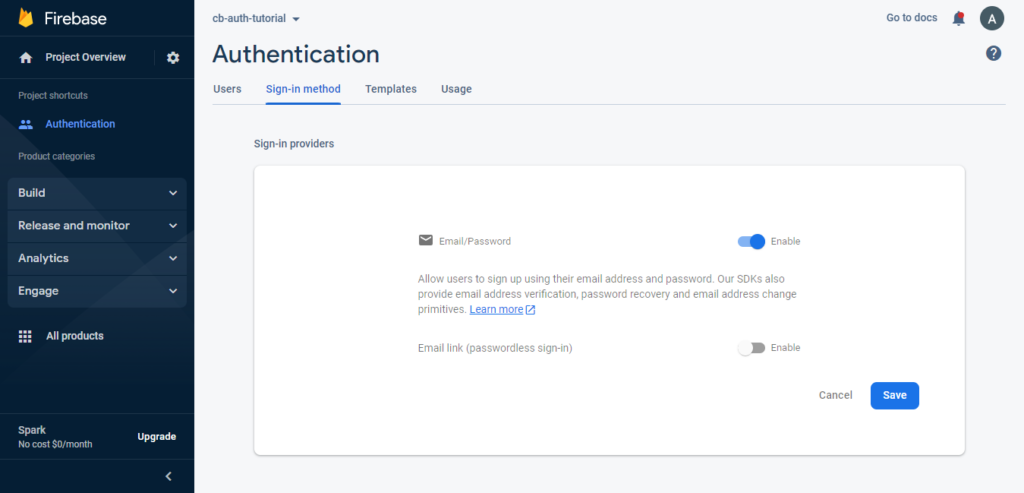Open the cb-auth-tutorial project dropdown
This screenshot has height=493, width=1024.
point(256,18)
